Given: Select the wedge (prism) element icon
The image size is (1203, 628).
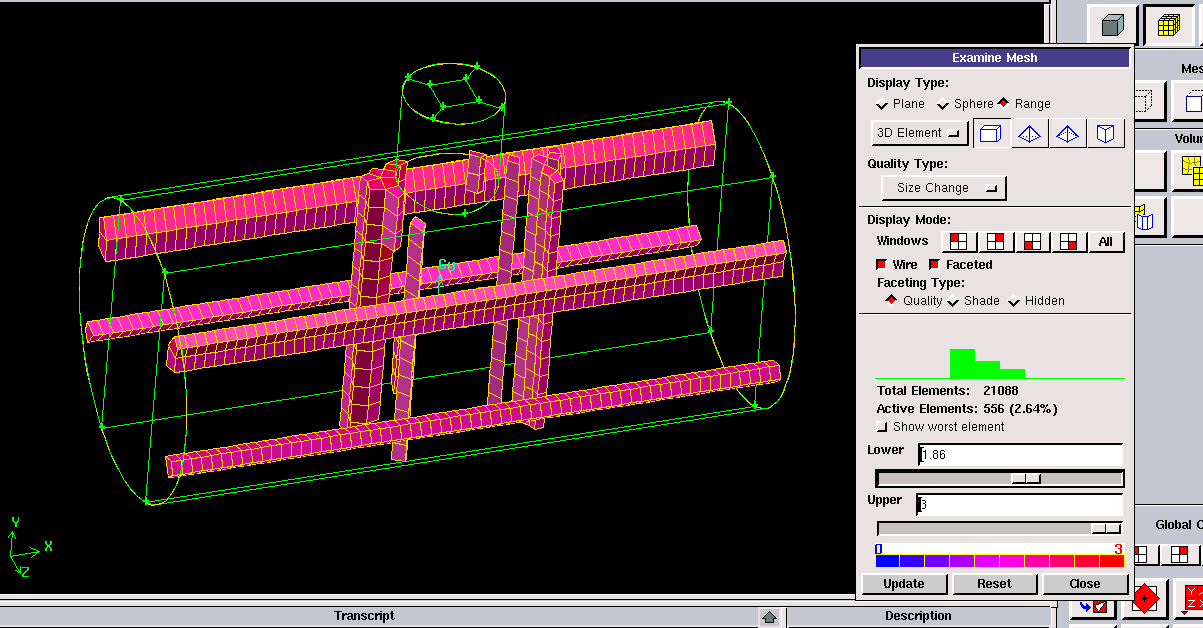Looking at the screenshot, I should click(x=1105, y=134).
